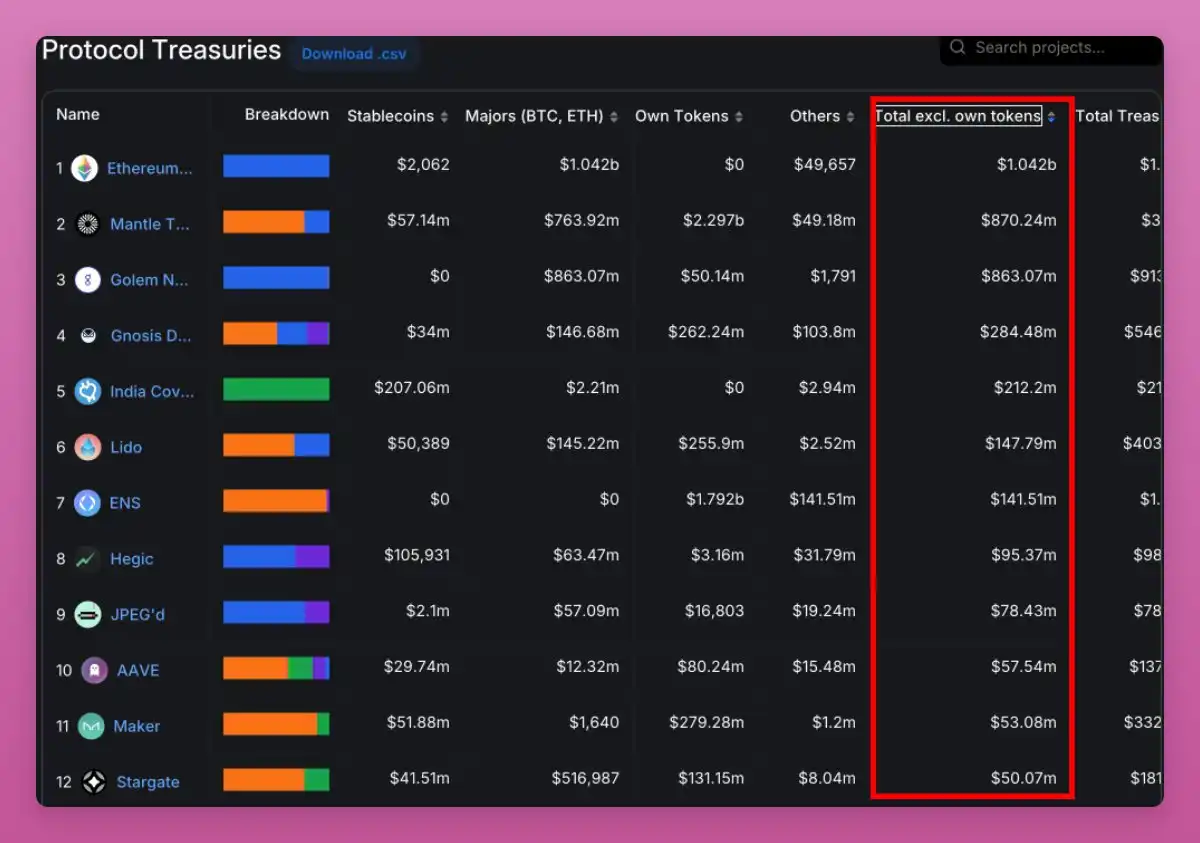Click the Lido protocol icon
This screenshot has height=843, width=1200.
(85, 447)
